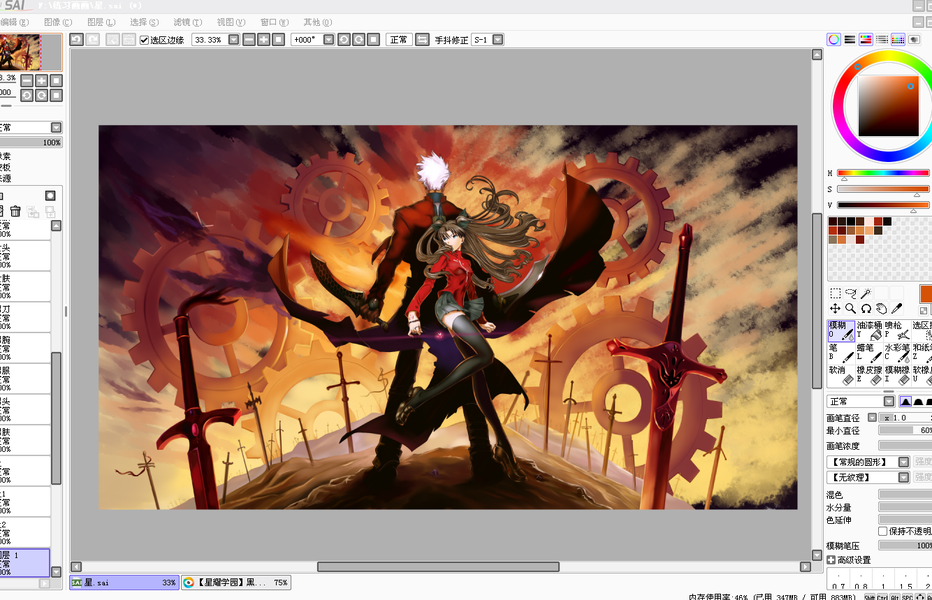
Task: Pick the first dark brown swatch
Action: [x=833, y=221]
